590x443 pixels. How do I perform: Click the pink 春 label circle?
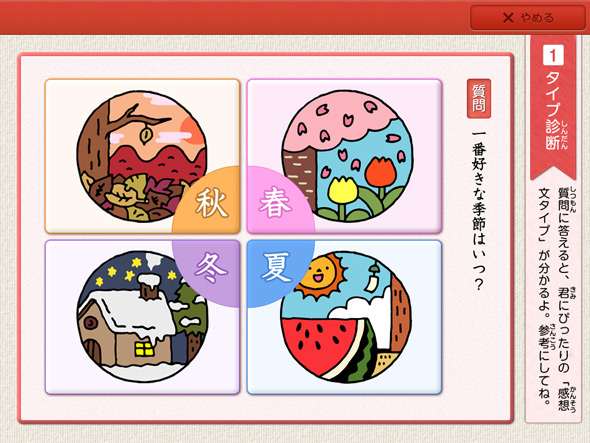point(276,203)
